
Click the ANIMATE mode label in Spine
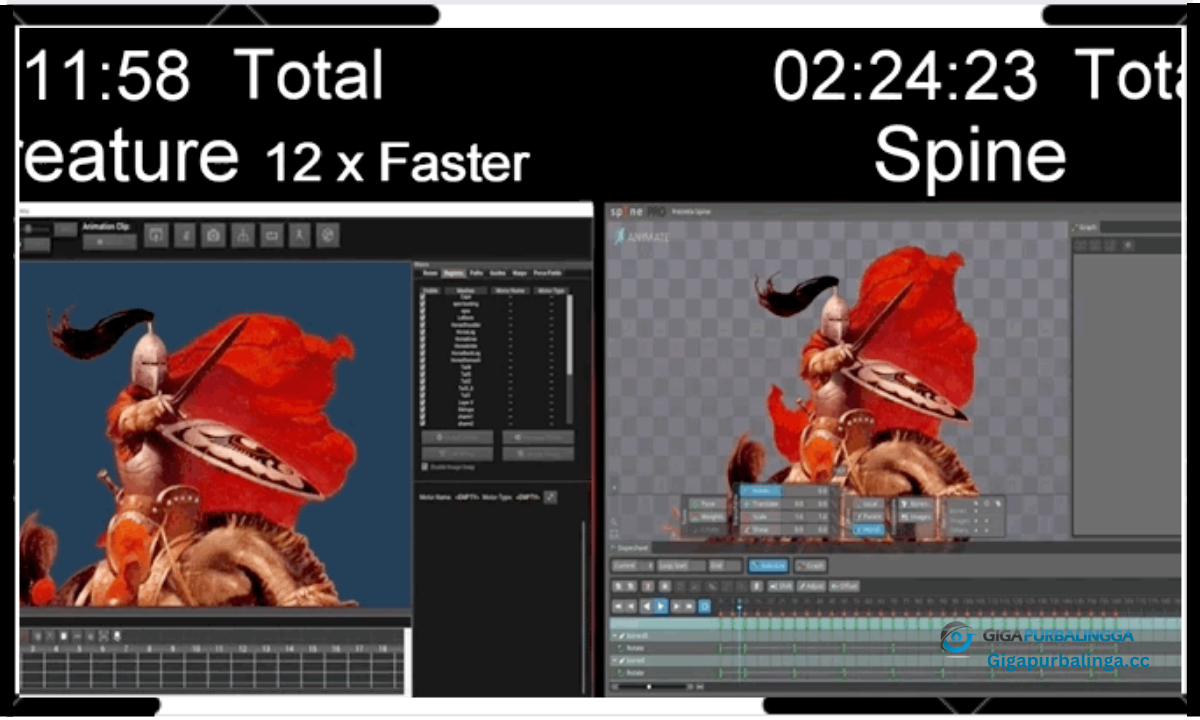[x=642, y=237]
